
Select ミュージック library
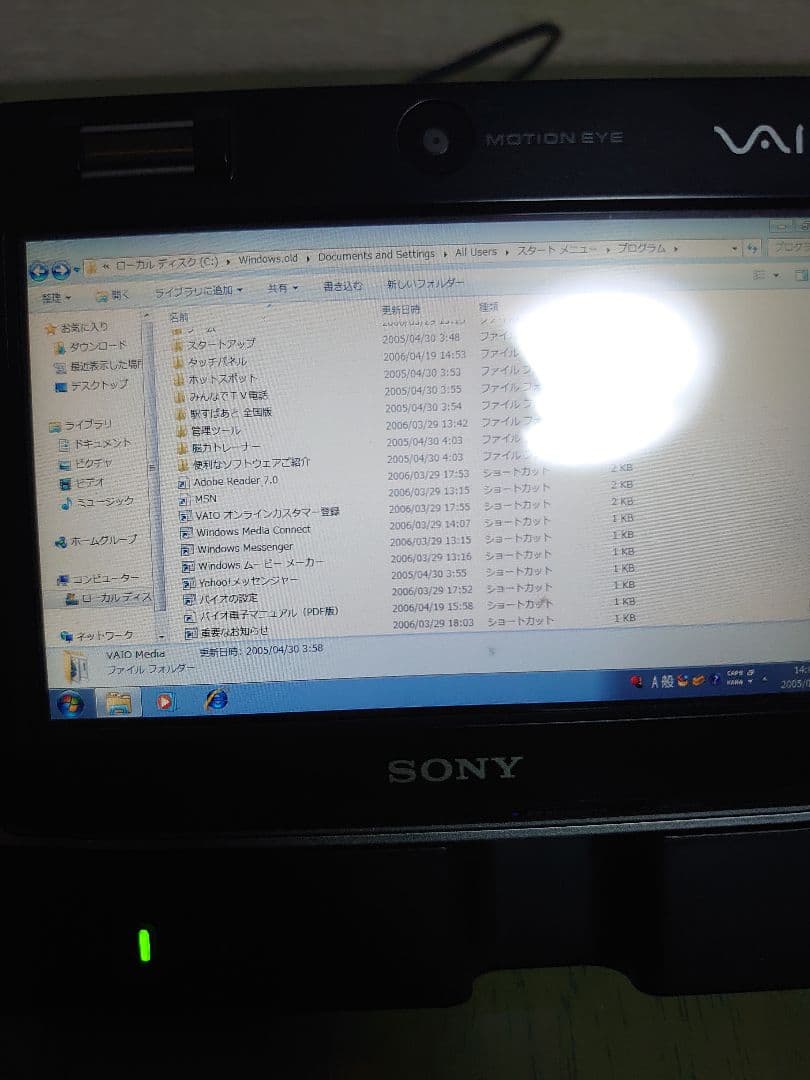click(x=97, y=503)
